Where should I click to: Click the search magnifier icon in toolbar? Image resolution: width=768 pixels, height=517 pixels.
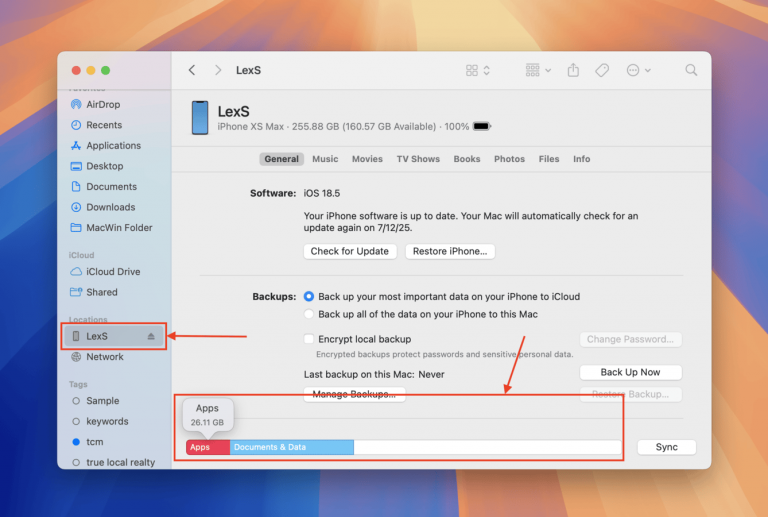tap(691, 70)
